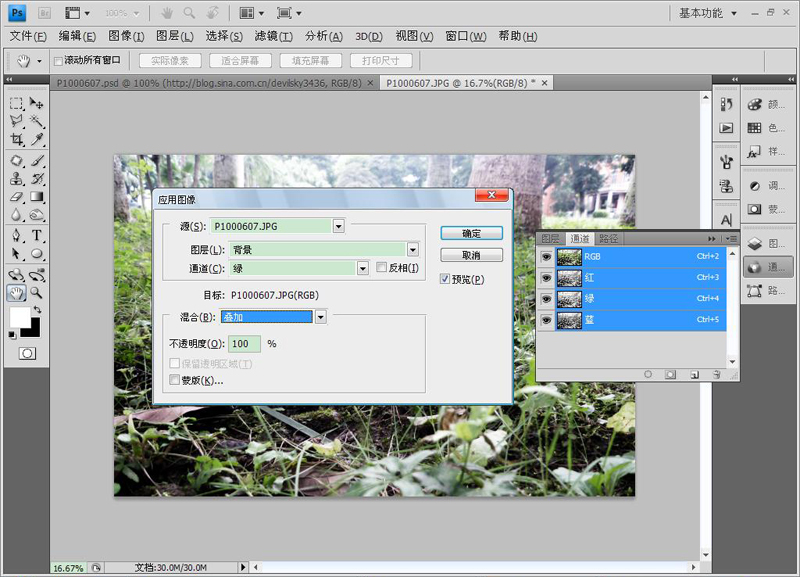Hide the RGB channel visibility eye
Image resolution: width=800 pixels, height=577 pixels.
[546, 257]
